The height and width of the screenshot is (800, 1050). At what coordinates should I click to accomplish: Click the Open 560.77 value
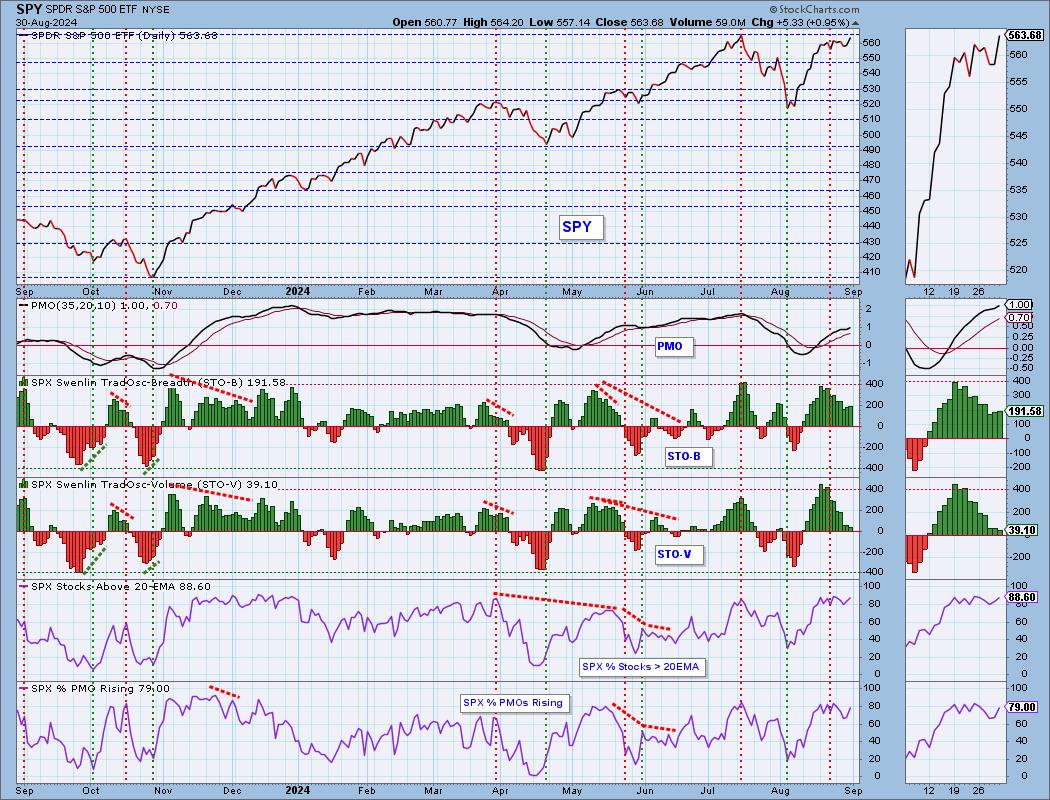tap(425, 22)
